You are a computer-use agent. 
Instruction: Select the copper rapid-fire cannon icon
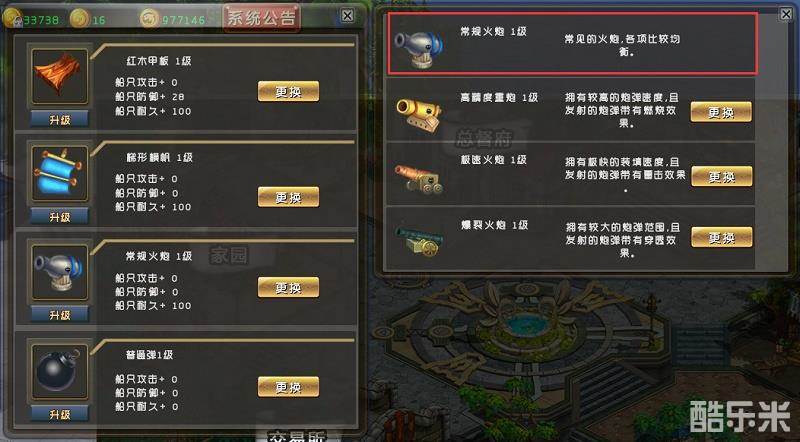(x=418, y=178)
